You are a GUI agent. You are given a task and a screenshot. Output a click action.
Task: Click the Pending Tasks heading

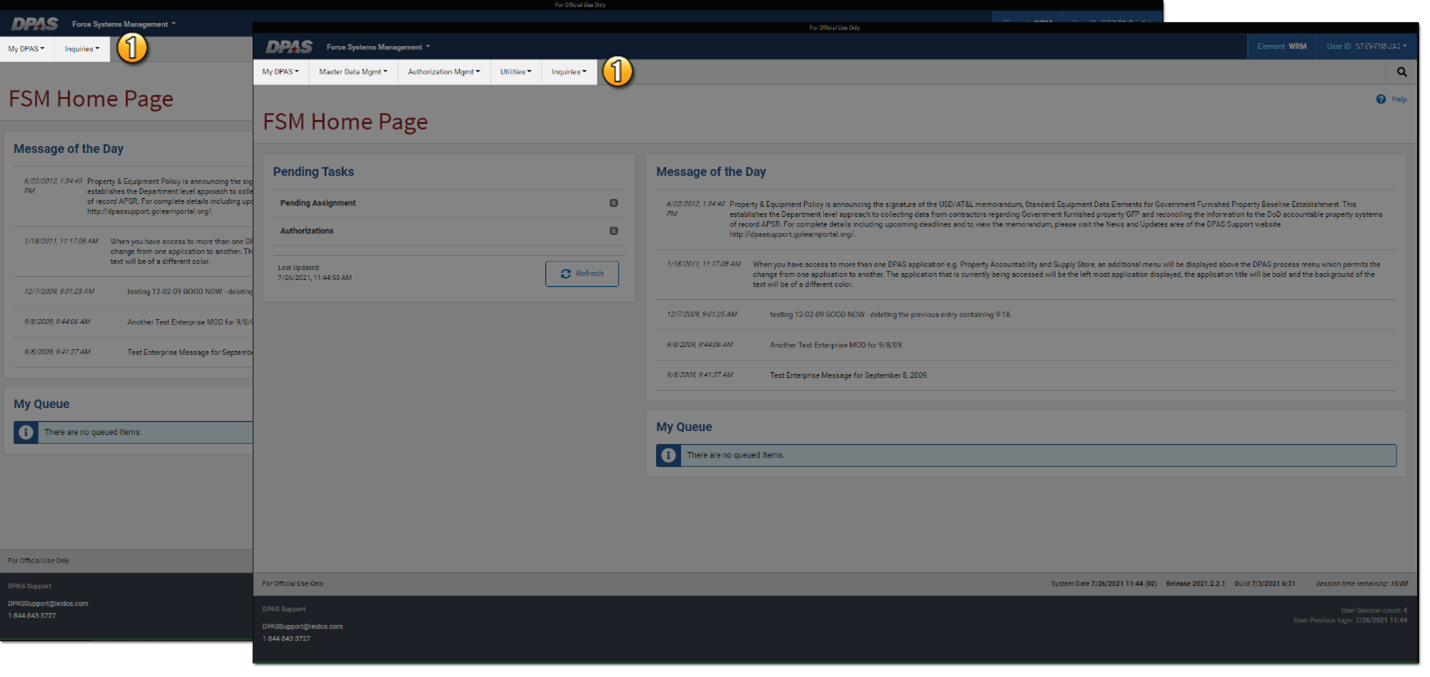pyautogui.click(x=313, y=172)
